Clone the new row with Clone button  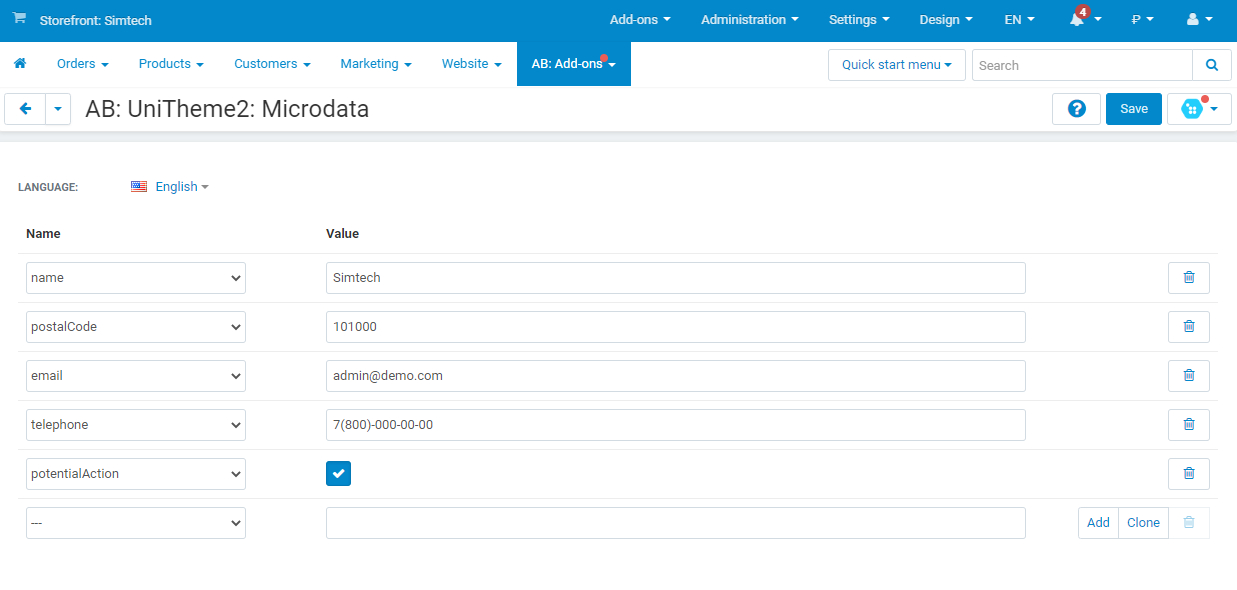1143,523
